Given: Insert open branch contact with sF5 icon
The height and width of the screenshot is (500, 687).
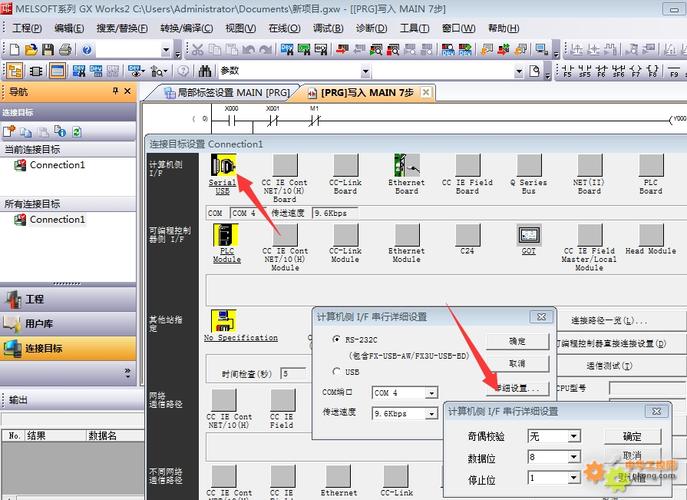Looking at the screenshot, I should (x=584, y=71).
